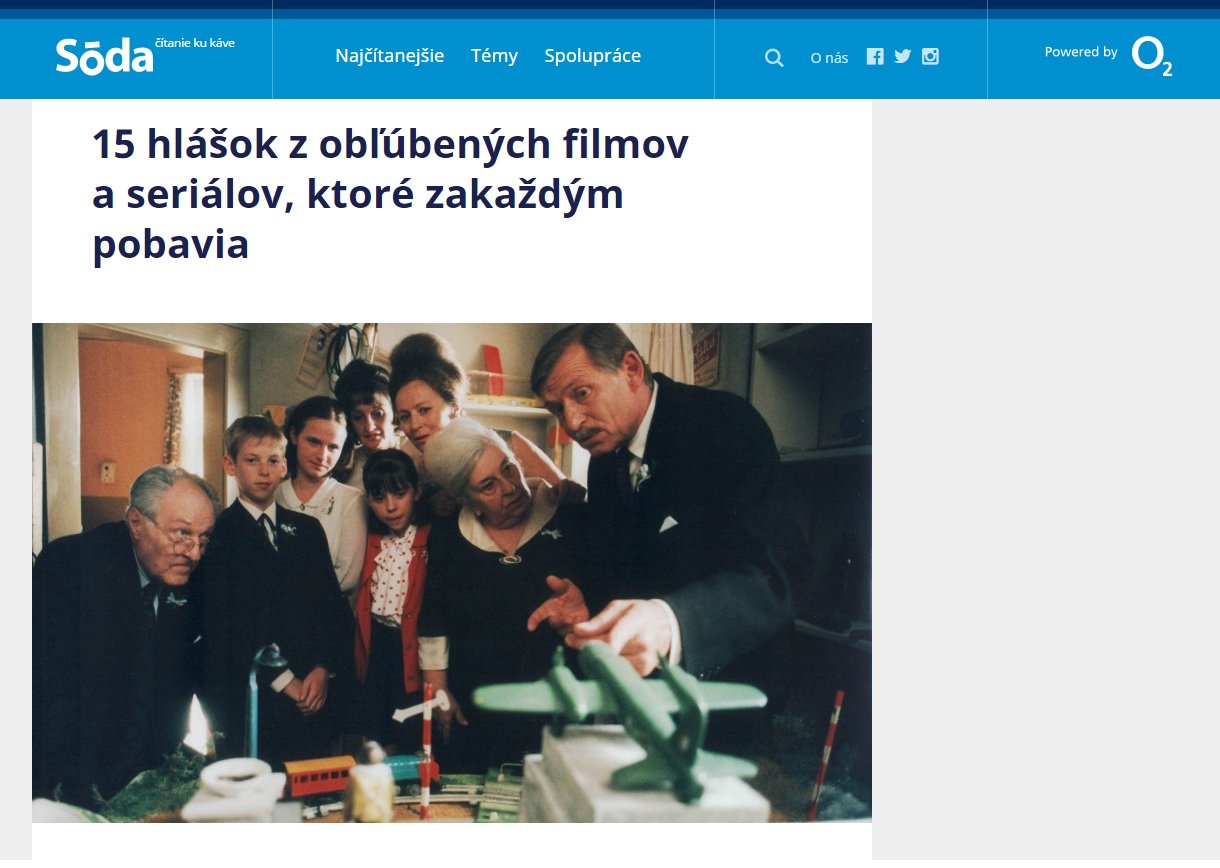Click the empty gray sidebar area
This screenshot has height=868, width=1220.
pos(1045,480)
